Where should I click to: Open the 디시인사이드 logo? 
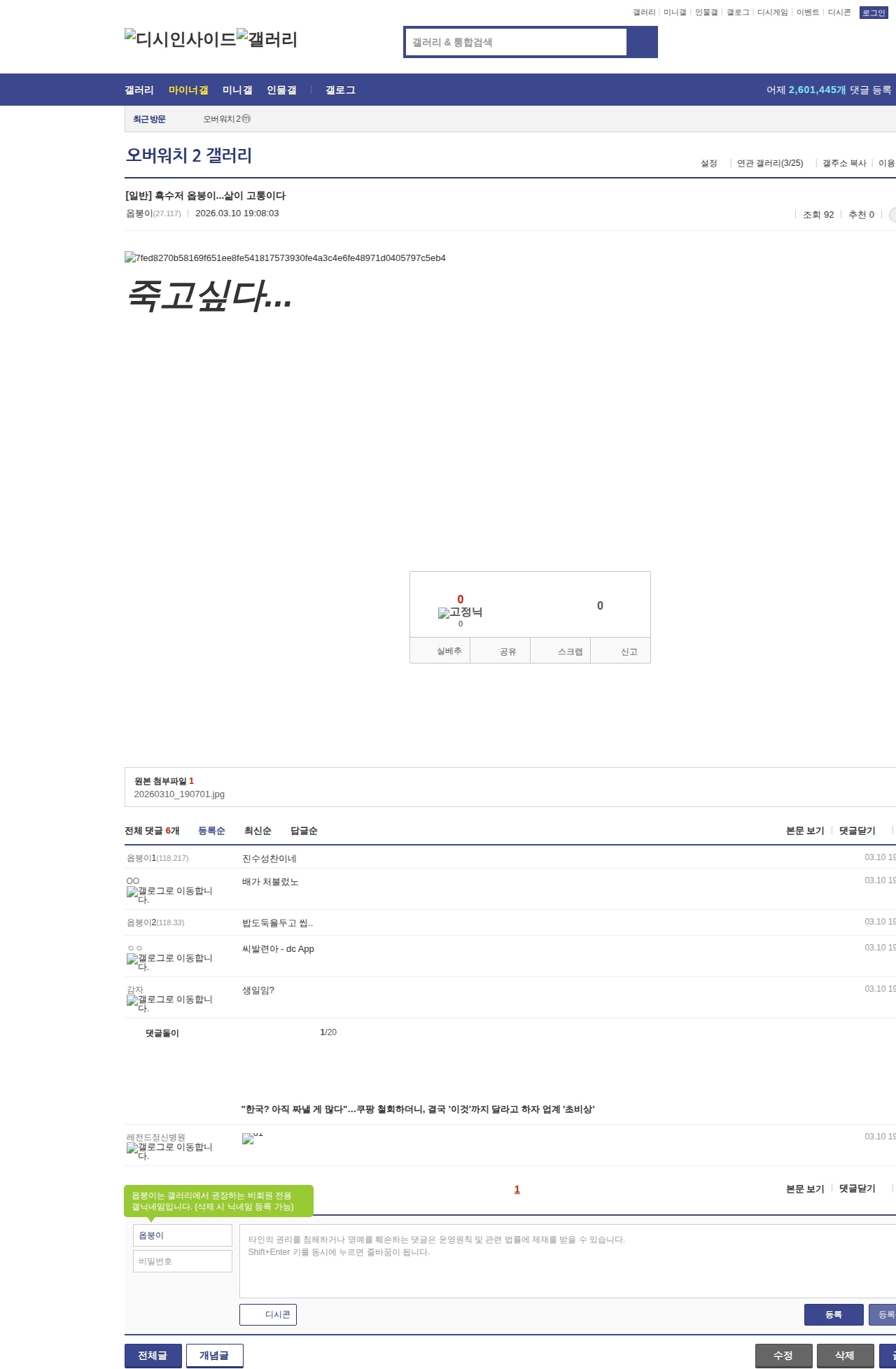181,39
